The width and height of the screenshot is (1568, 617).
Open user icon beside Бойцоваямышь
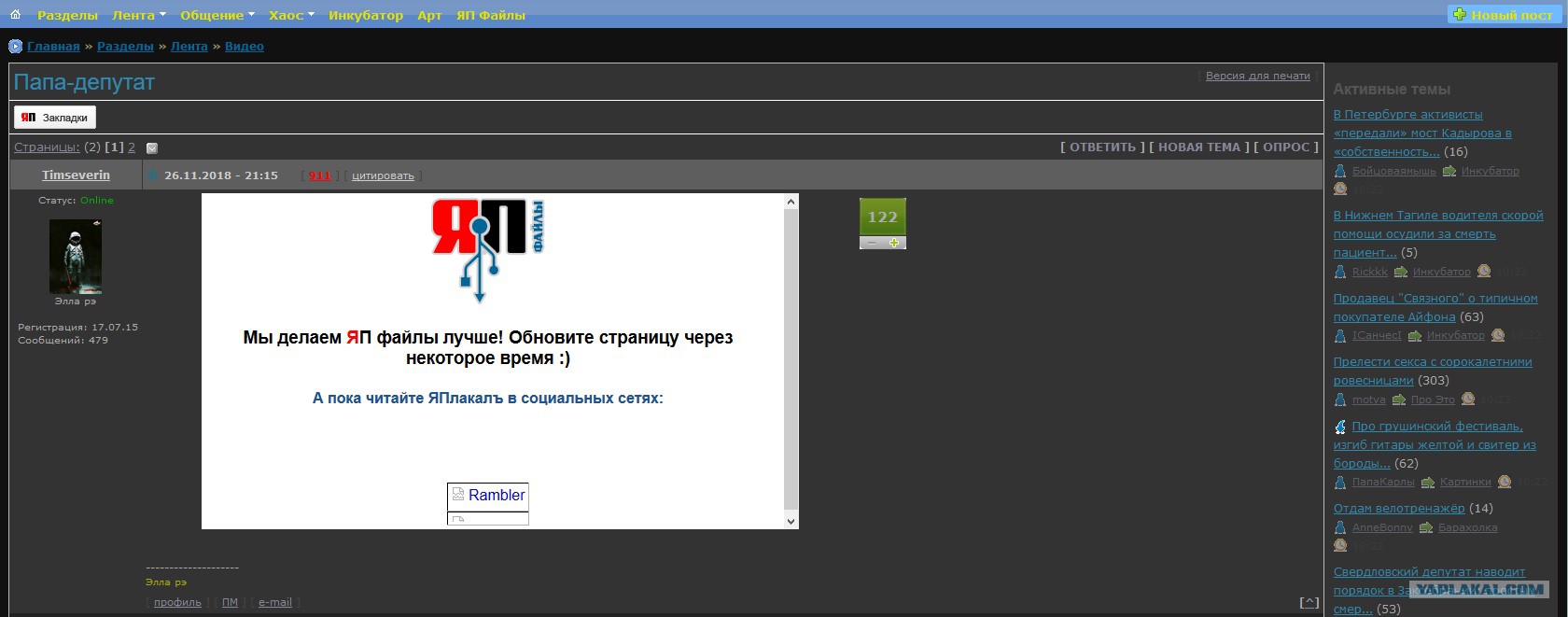click(1340, 171)
